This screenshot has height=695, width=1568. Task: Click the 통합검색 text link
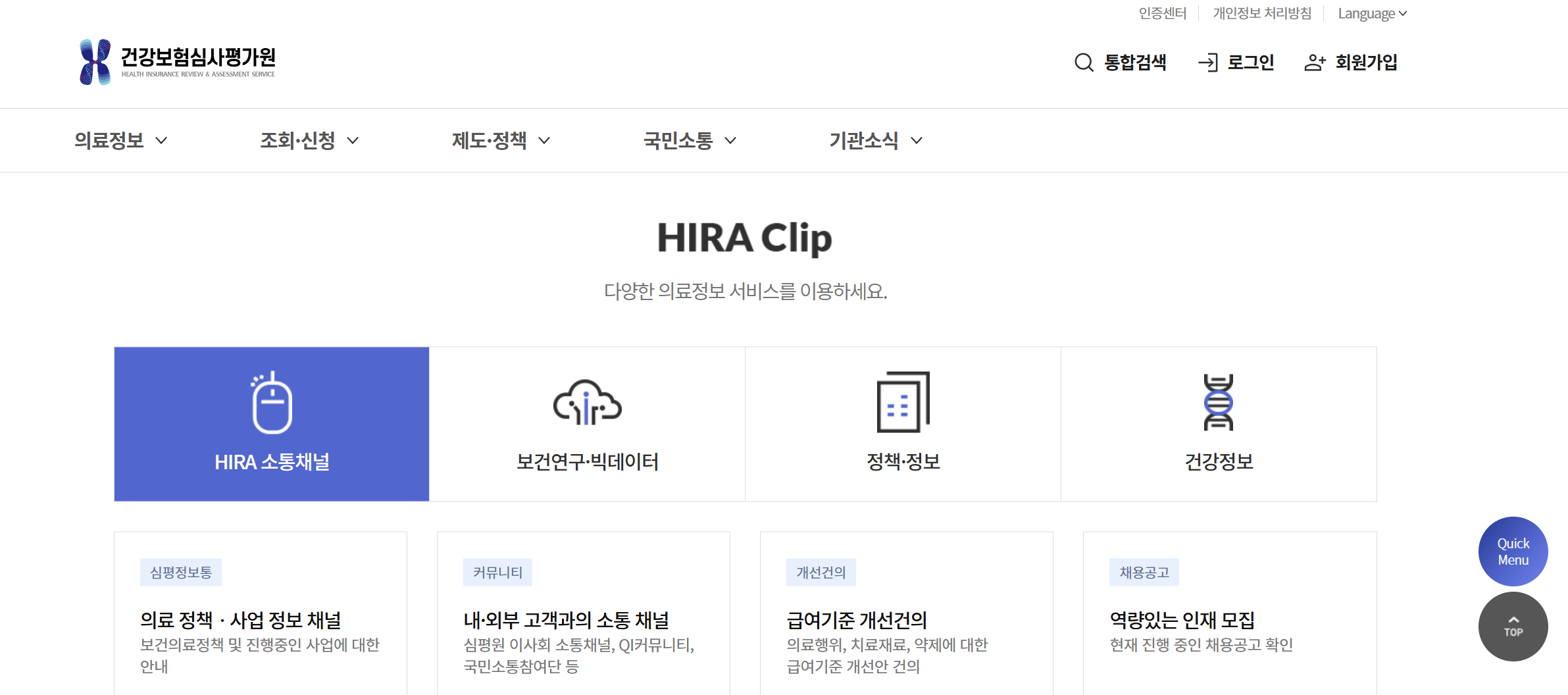(x=1135, y=63)
